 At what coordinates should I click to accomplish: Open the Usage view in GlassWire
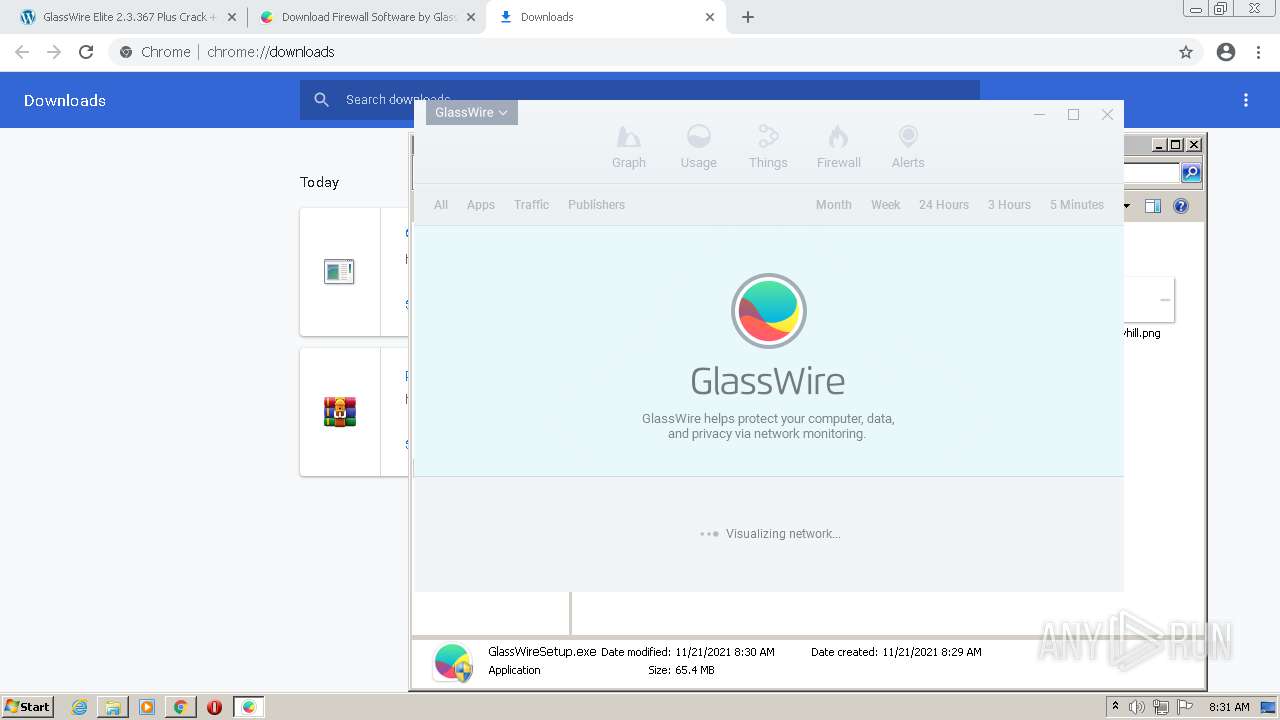[x=698, y=147]
